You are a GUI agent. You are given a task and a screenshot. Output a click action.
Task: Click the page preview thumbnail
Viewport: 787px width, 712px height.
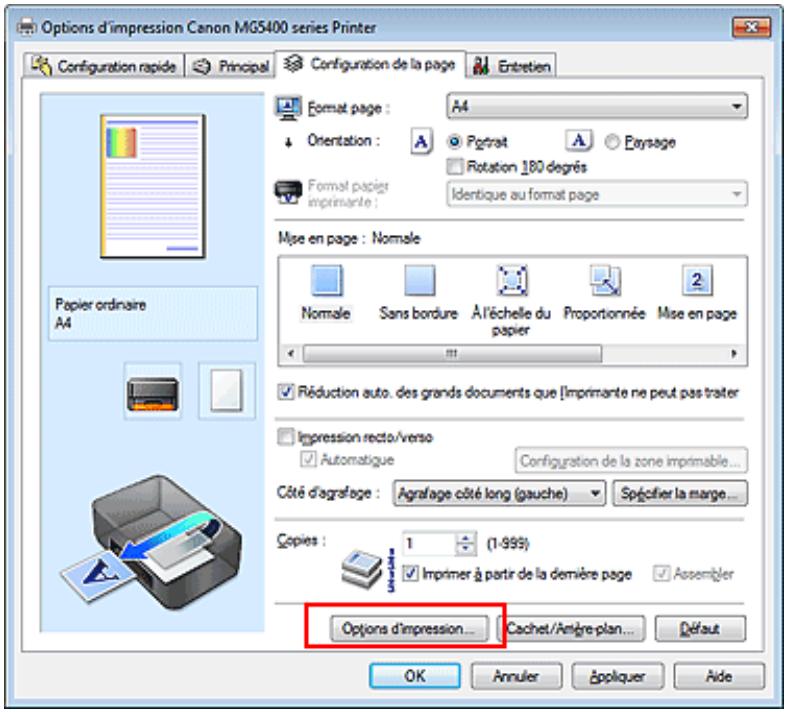(153, 187)
